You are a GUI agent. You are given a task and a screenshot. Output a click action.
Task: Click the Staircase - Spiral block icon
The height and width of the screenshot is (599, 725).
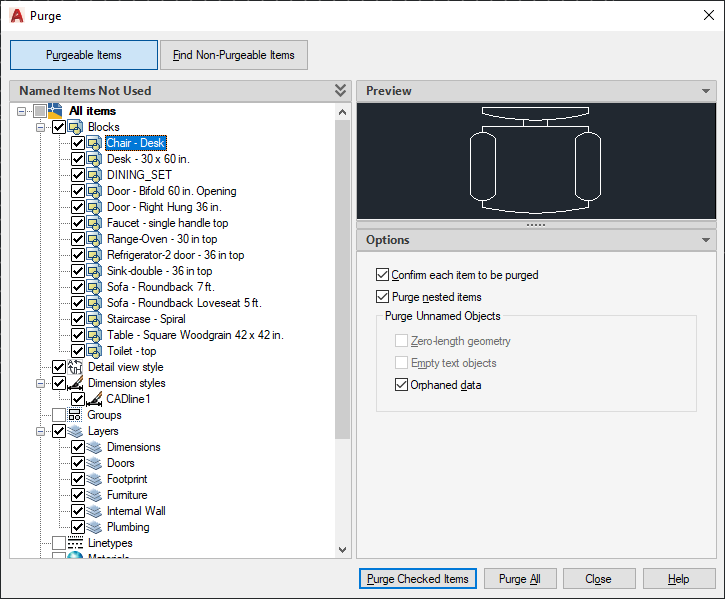(94, 319)
